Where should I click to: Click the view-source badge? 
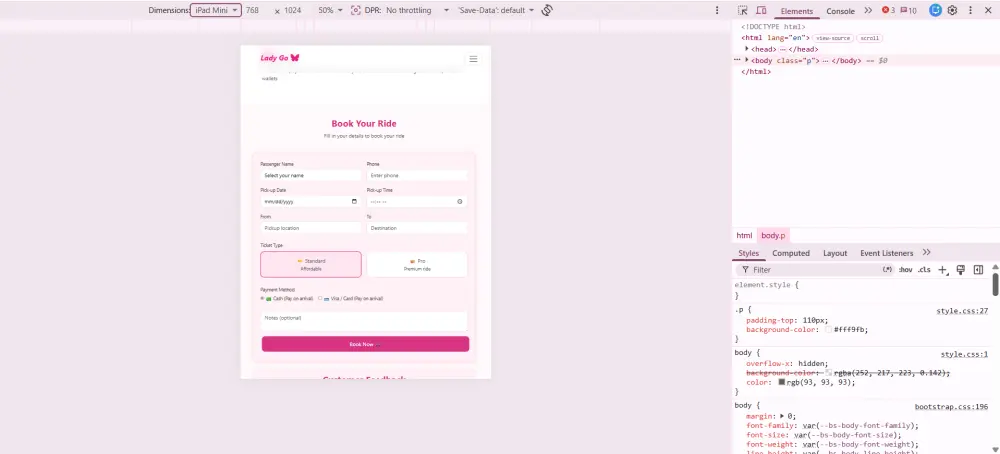coord(833,38)
